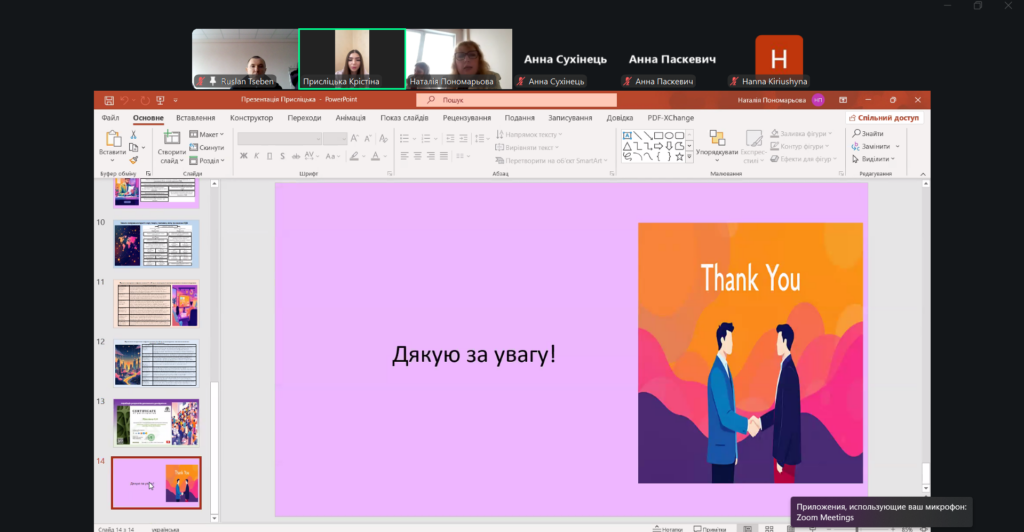Select slide 13 thumbnail with certificate

tap(156, 422)
